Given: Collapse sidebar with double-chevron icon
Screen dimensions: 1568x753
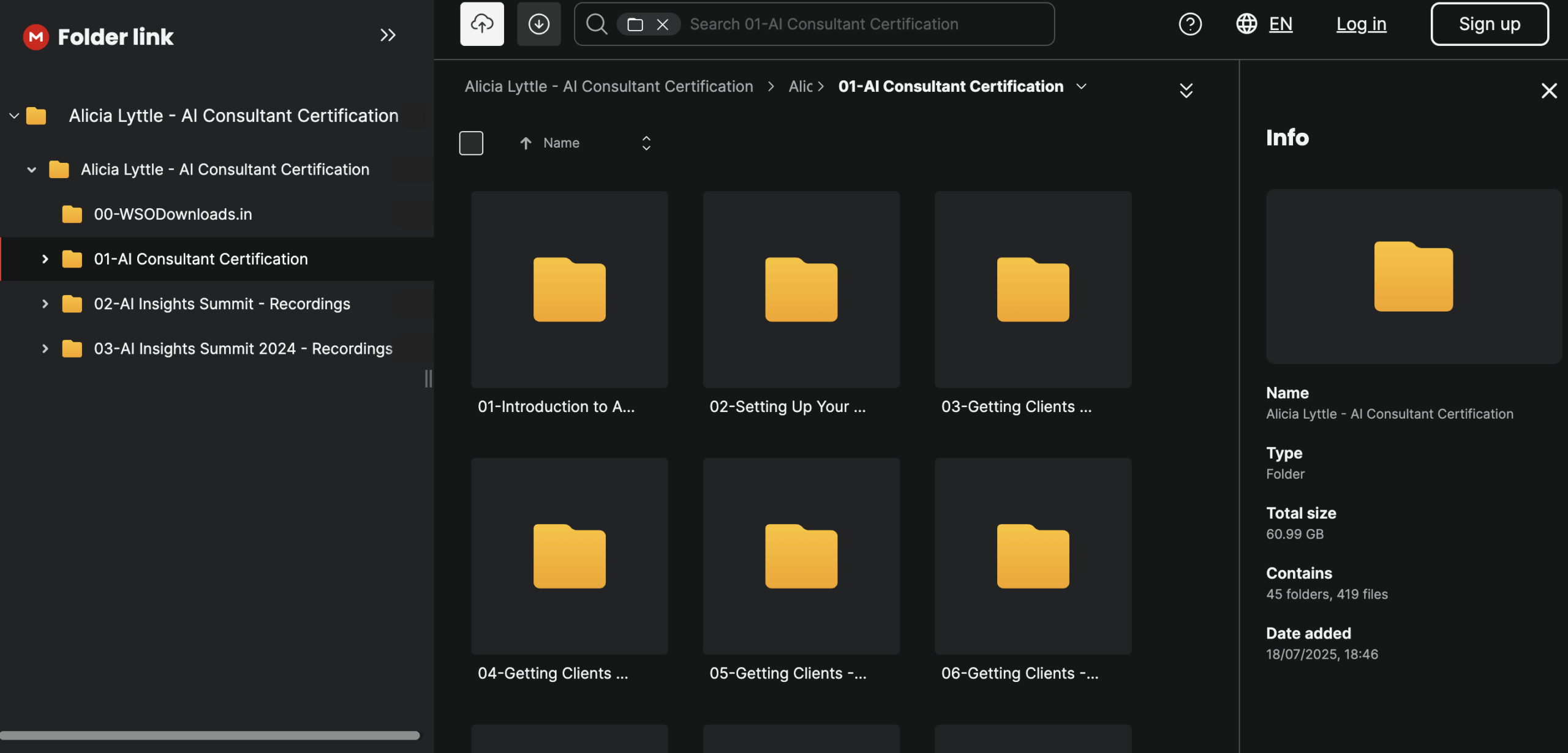Looking at the screenshot, I should coord(388,36).
